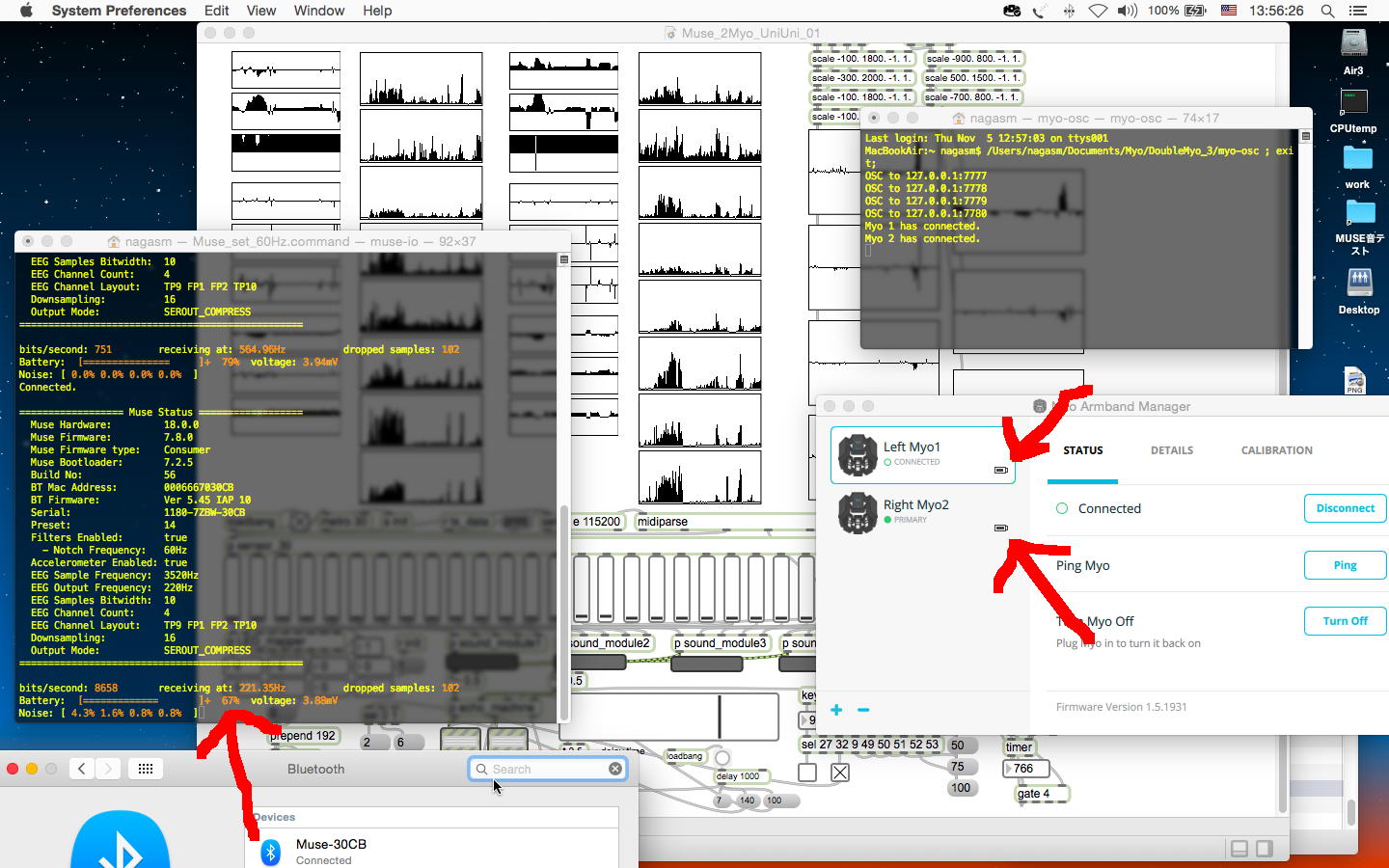
Task: Open the System Preferences application menu
Action: (119, 11)
